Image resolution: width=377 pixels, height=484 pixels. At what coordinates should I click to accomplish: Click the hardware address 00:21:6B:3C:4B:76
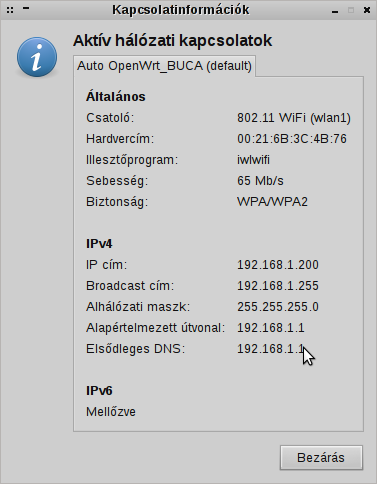click(292, 139)
